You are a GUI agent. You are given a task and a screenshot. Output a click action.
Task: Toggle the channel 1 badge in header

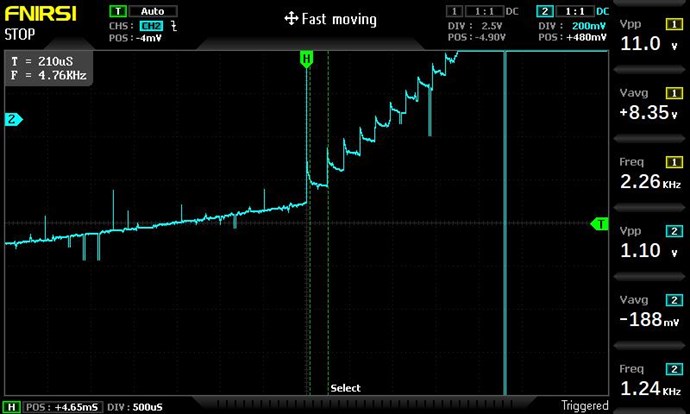pos(455,11)
